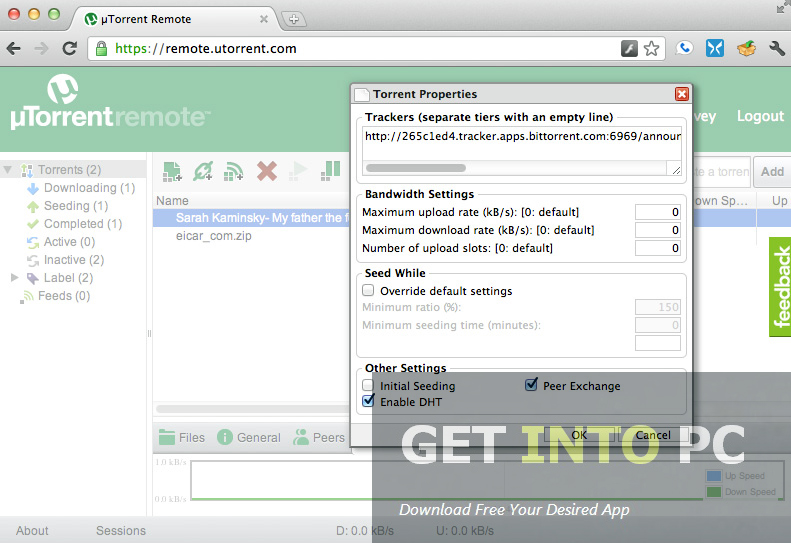
Task: Click the lightning icon in address bar
Action: pyautogui.click(x=629, y=49)
